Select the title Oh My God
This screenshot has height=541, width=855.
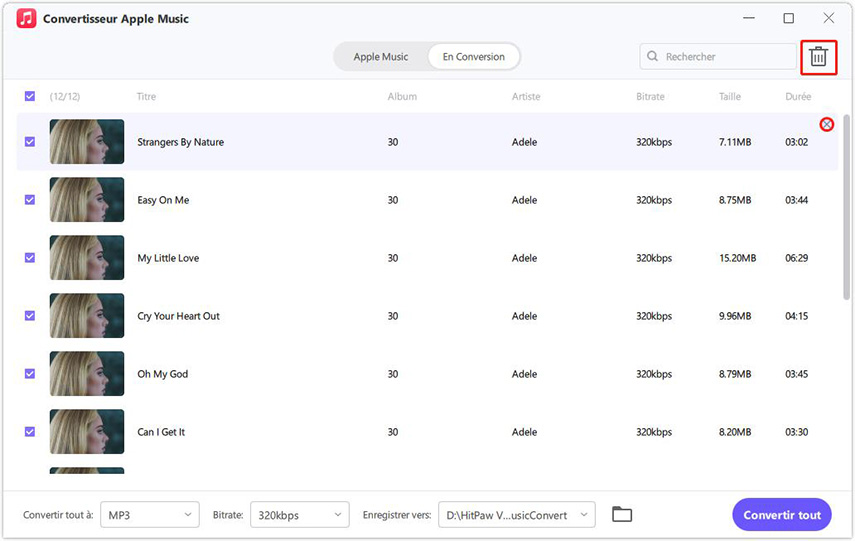point(162,374)
